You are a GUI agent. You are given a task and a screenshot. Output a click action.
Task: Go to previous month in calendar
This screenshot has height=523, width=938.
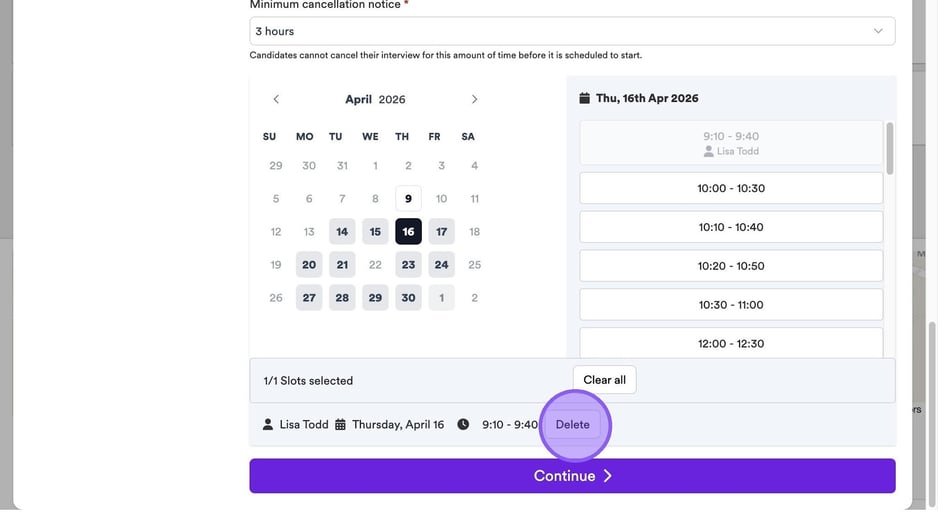pos(276,99)
